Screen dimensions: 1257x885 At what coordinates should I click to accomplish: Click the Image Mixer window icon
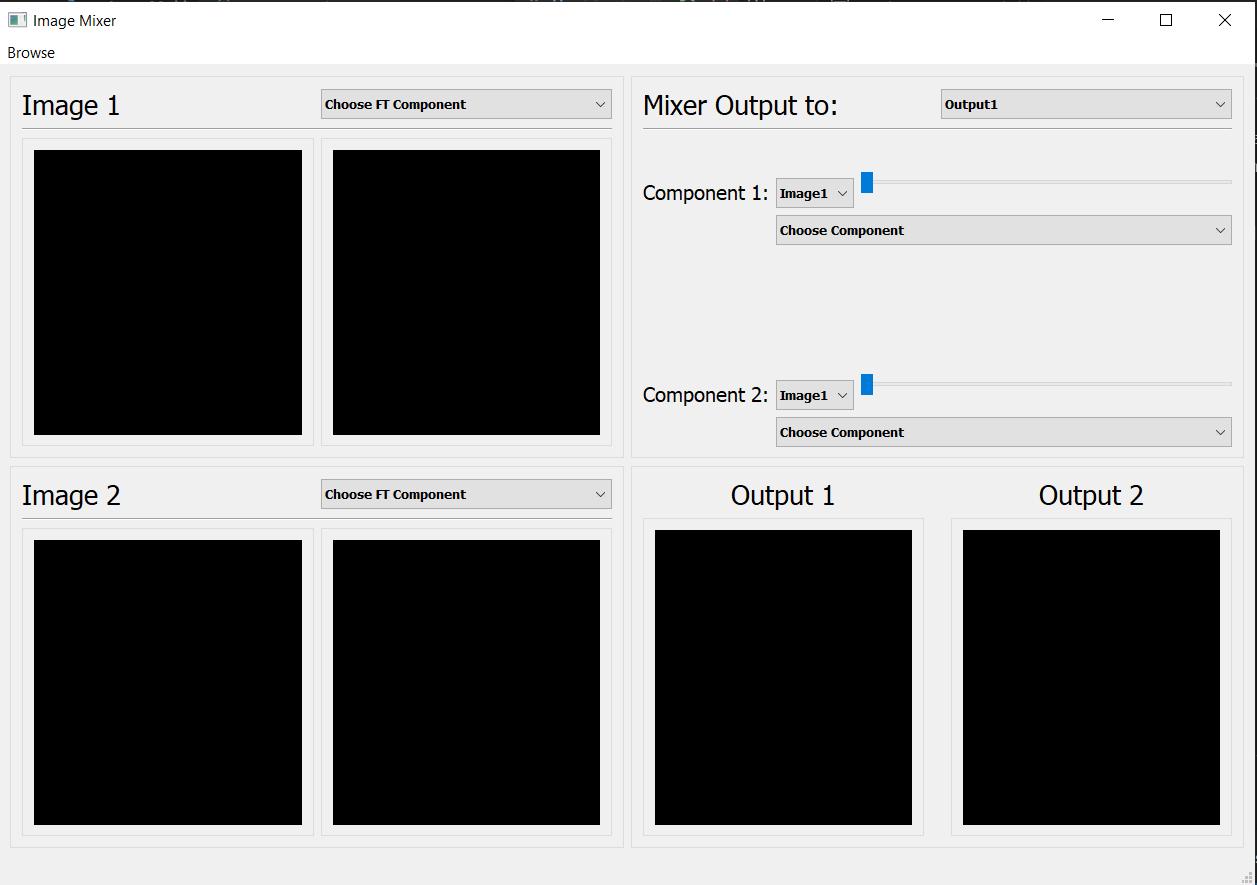17,20
